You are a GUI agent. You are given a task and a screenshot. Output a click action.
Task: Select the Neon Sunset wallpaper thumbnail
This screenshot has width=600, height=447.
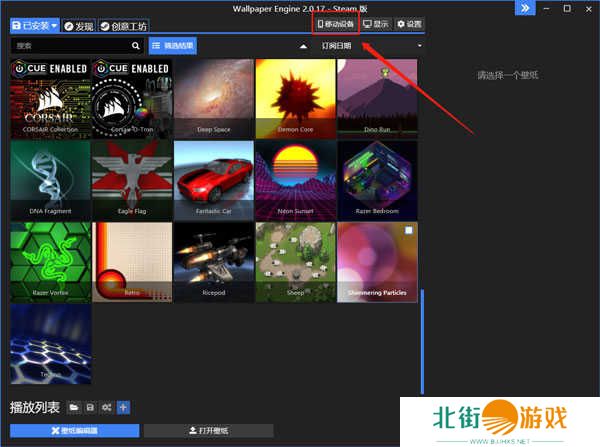pos(295,178)
